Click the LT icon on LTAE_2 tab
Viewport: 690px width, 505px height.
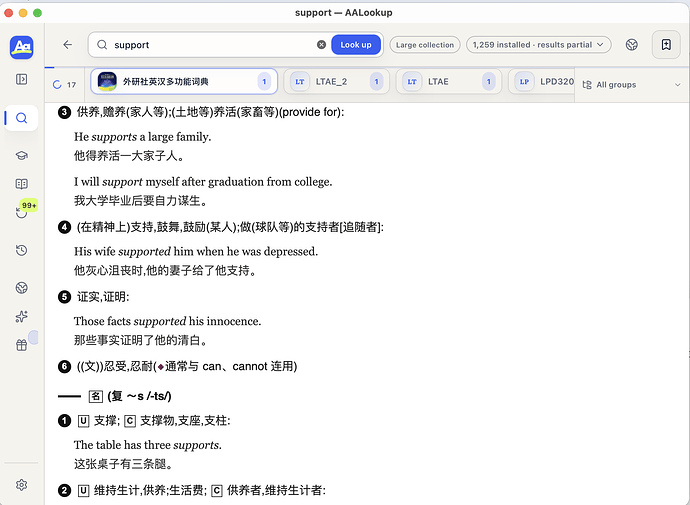click(300, 82)
